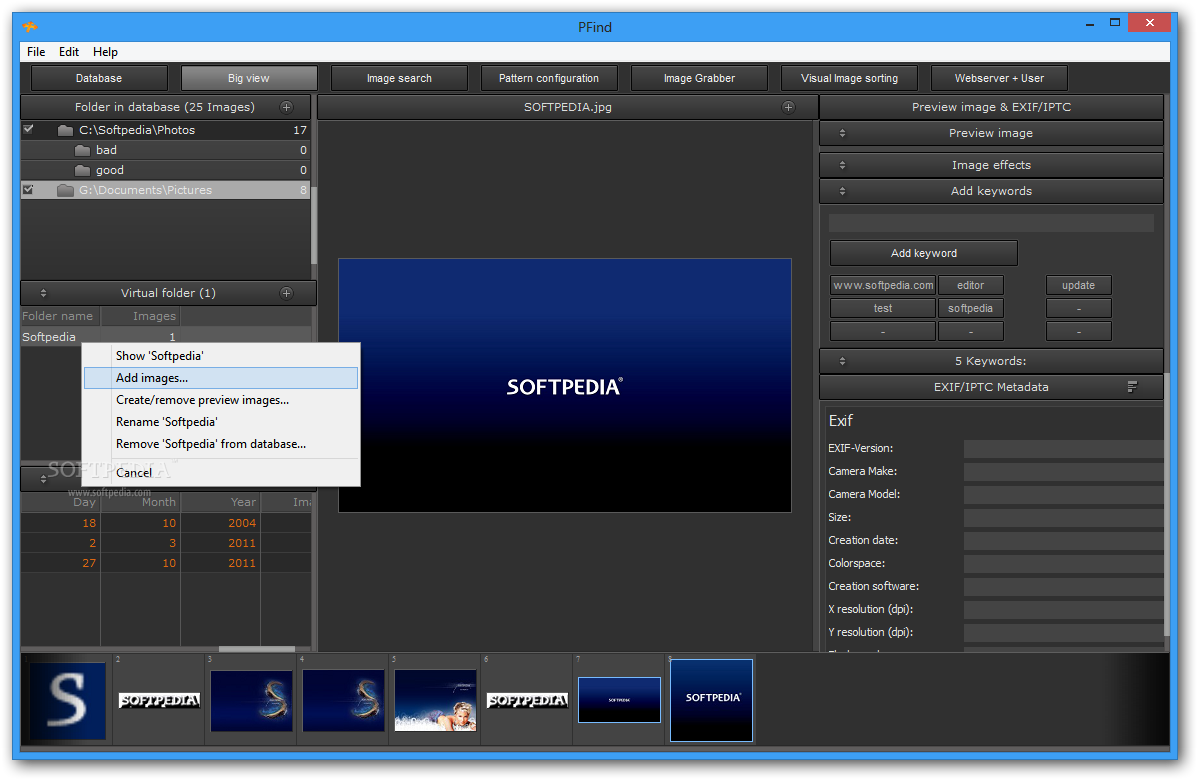Select the Softpedia virtual folder row
Viewport: 1198px width, 780px height.
point(166,337)
